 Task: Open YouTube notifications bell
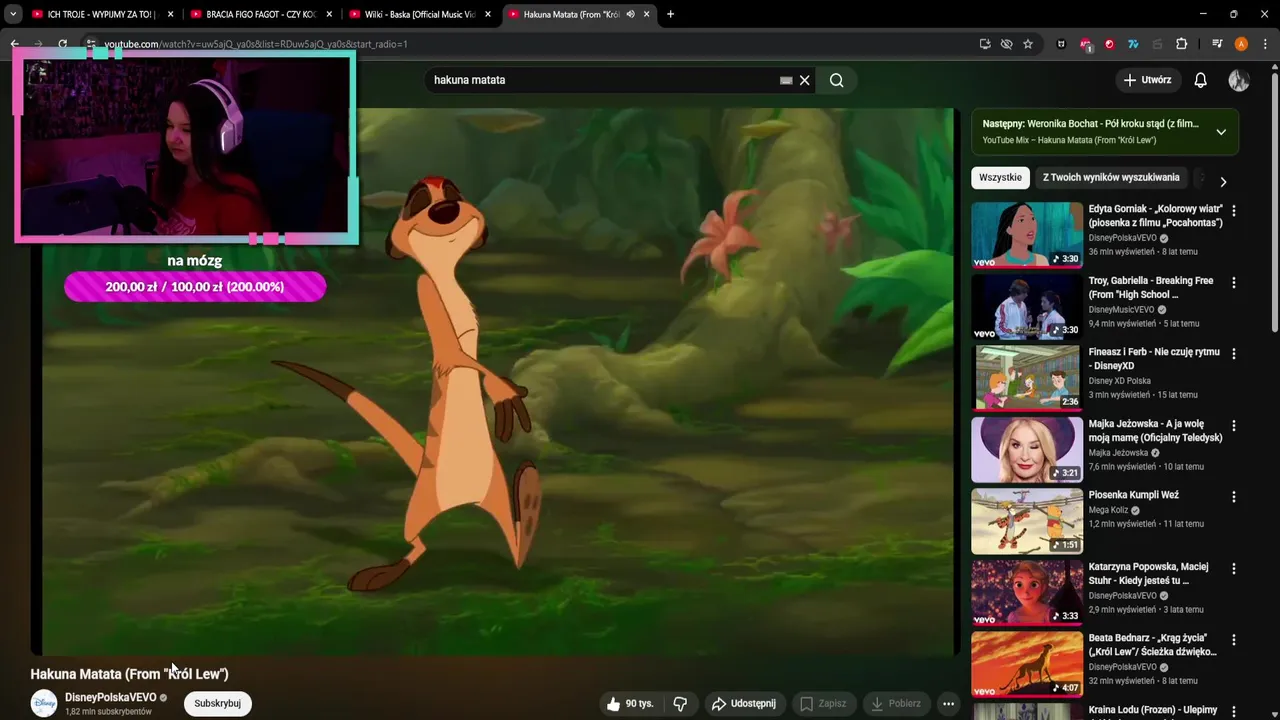tap(1201, 80)
